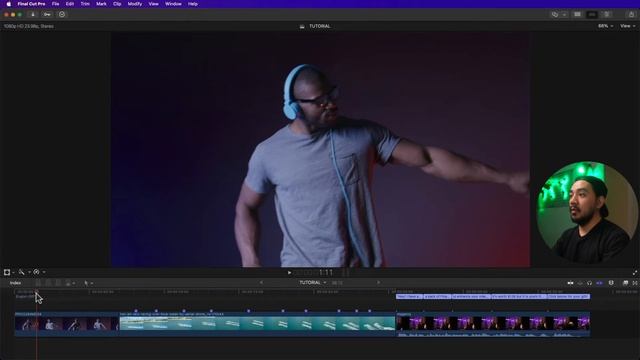Open the Keyword Editor key icon

47,15
